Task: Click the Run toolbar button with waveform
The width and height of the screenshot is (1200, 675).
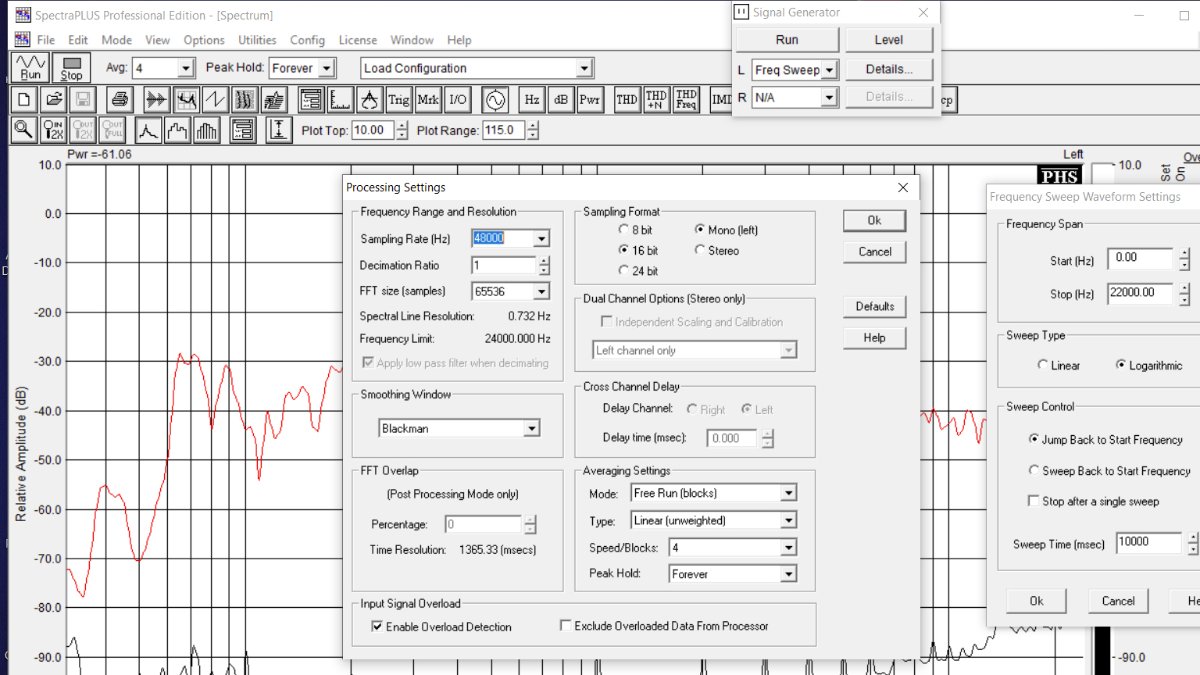Action: click(31, 68)
